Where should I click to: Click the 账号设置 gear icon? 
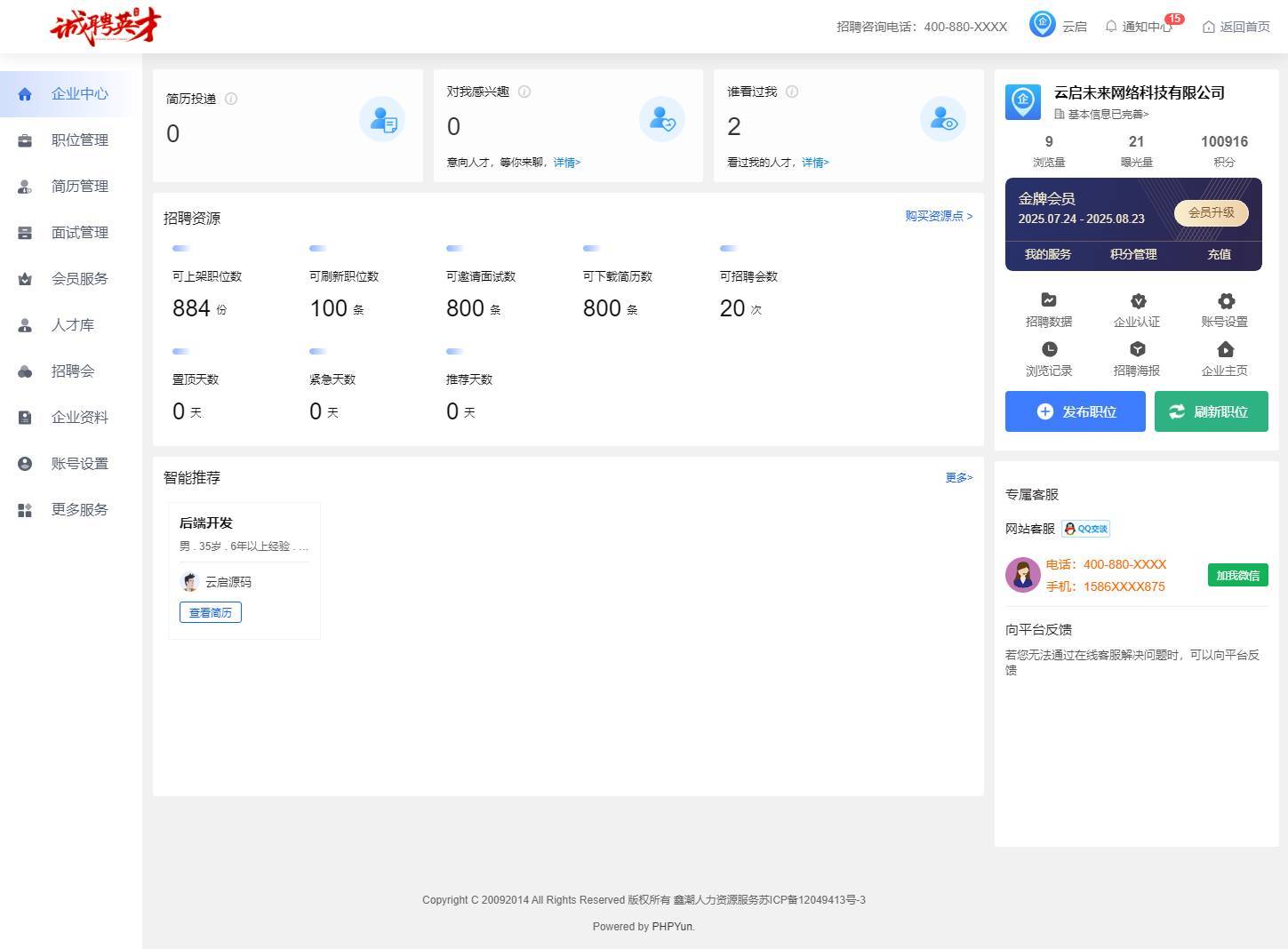pyautogui.click(x=1225, y=300)
